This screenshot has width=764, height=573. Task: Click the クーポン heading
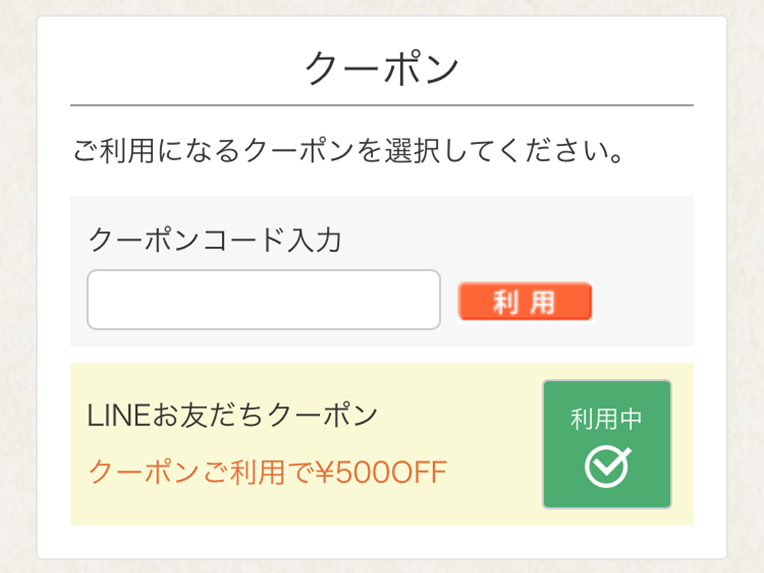tap(381, 69)
